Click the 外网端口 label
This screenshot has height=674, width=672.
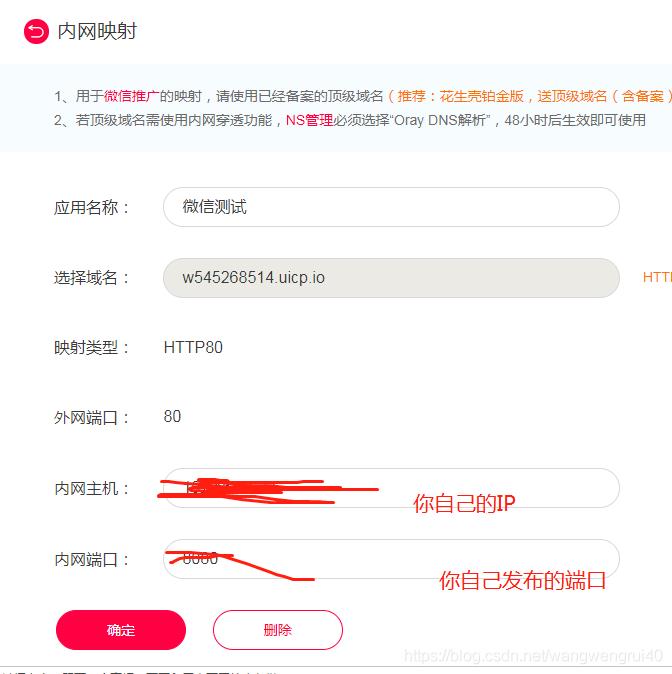(92, 418)
